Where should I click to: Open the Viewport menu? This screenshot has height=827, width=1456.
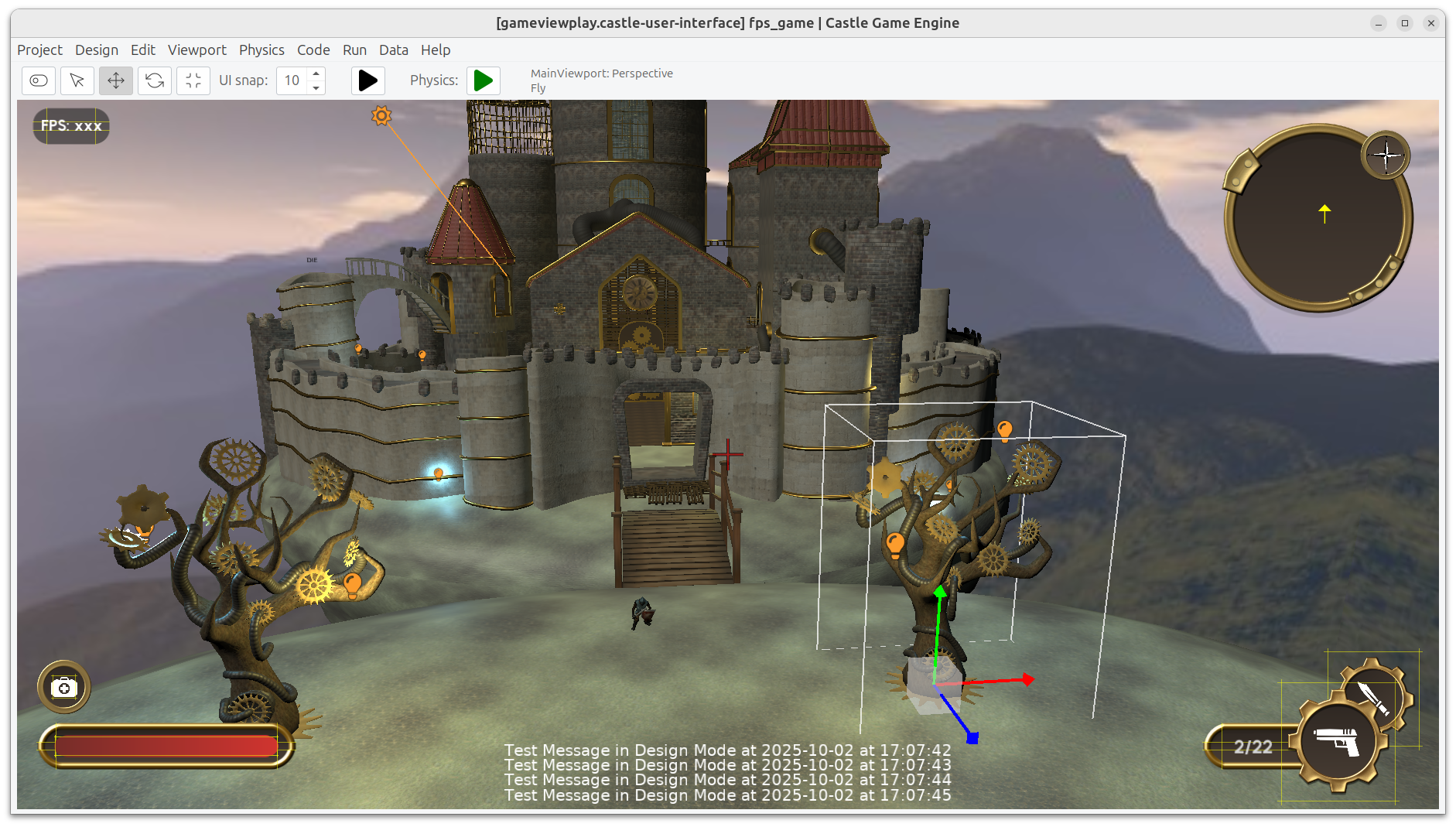tap(197, 50)
